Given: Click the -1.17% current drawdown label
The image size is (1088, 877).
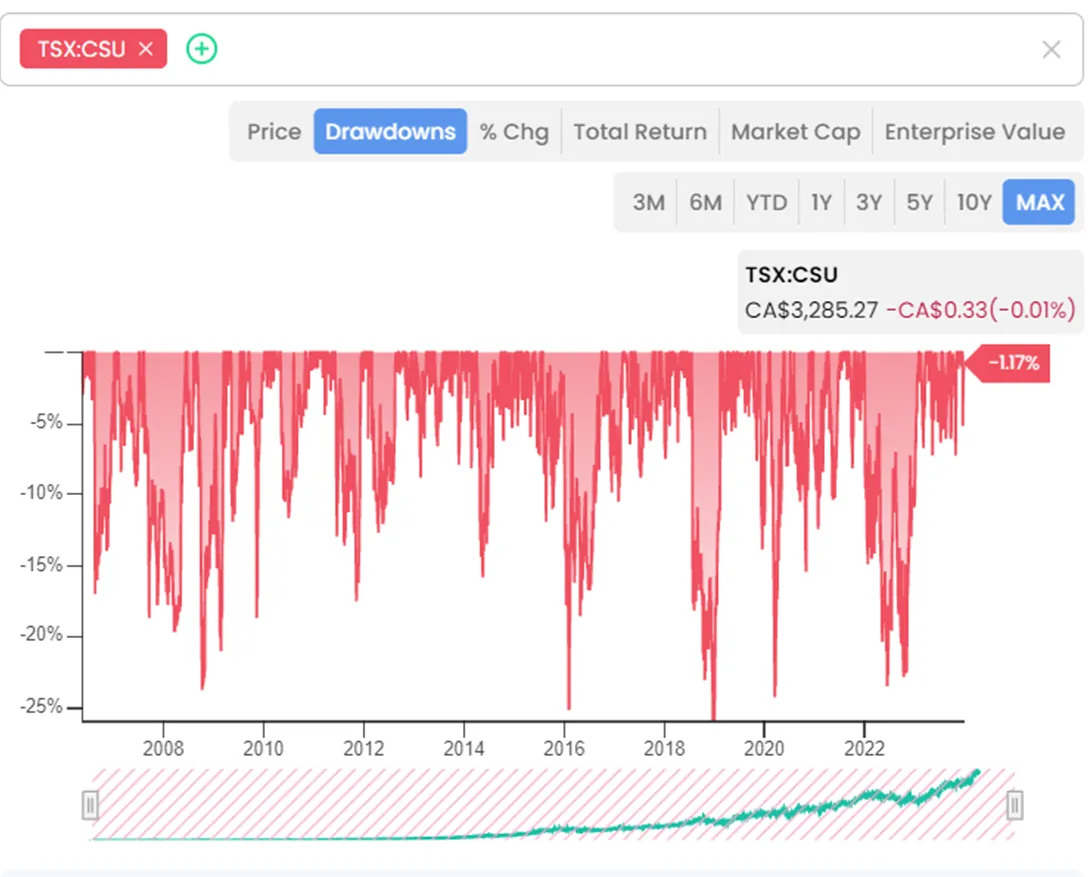Looking at the screenshot, I should [1009, 363].
